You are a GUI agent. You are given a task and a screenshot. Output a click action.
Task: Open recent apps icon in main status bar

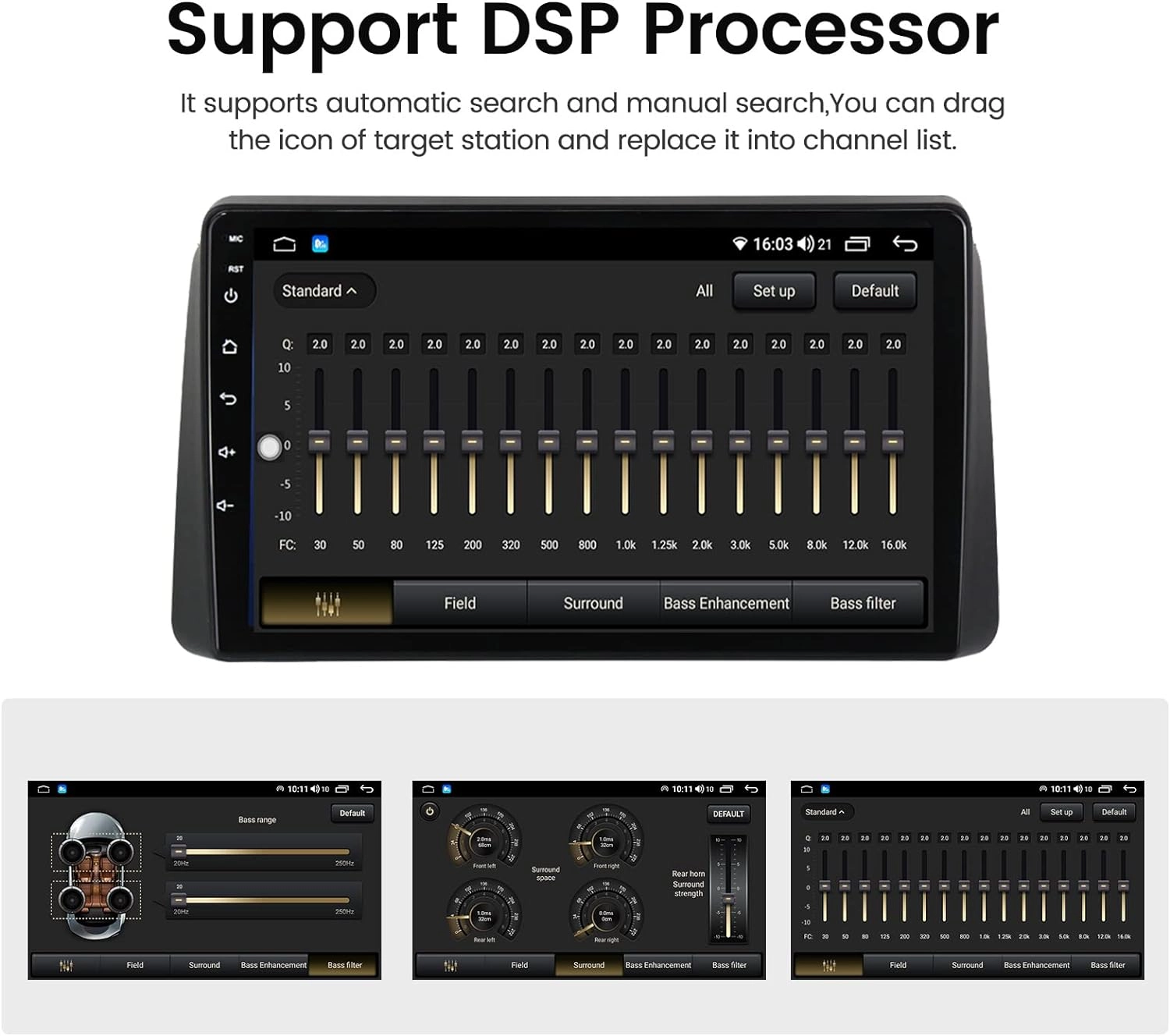pos(857,244)
